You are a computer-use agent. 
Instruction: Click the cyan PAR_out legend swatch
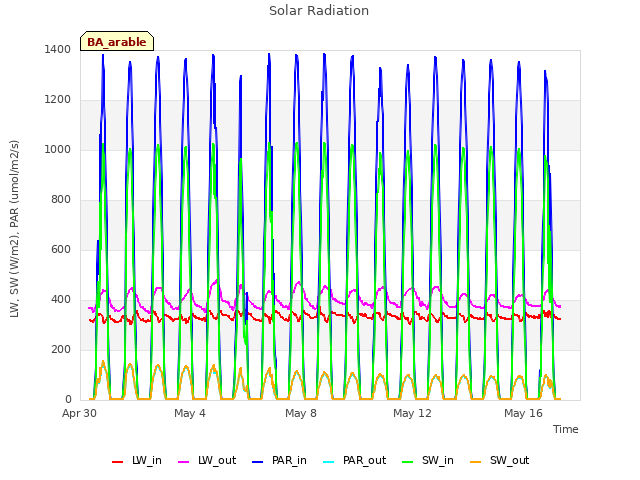tap(329, 462)
